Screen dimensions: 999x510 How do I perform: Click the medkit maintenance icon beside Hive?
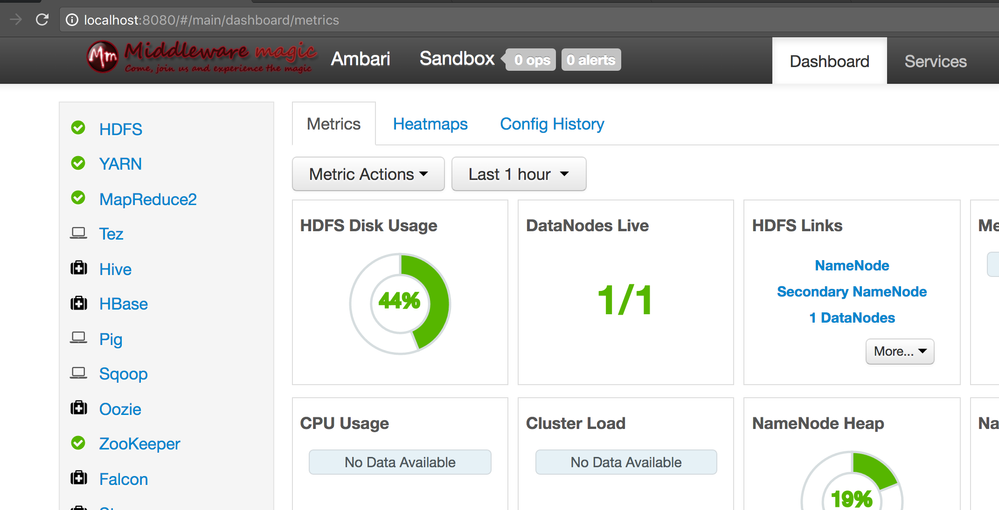tap(78, 268)
